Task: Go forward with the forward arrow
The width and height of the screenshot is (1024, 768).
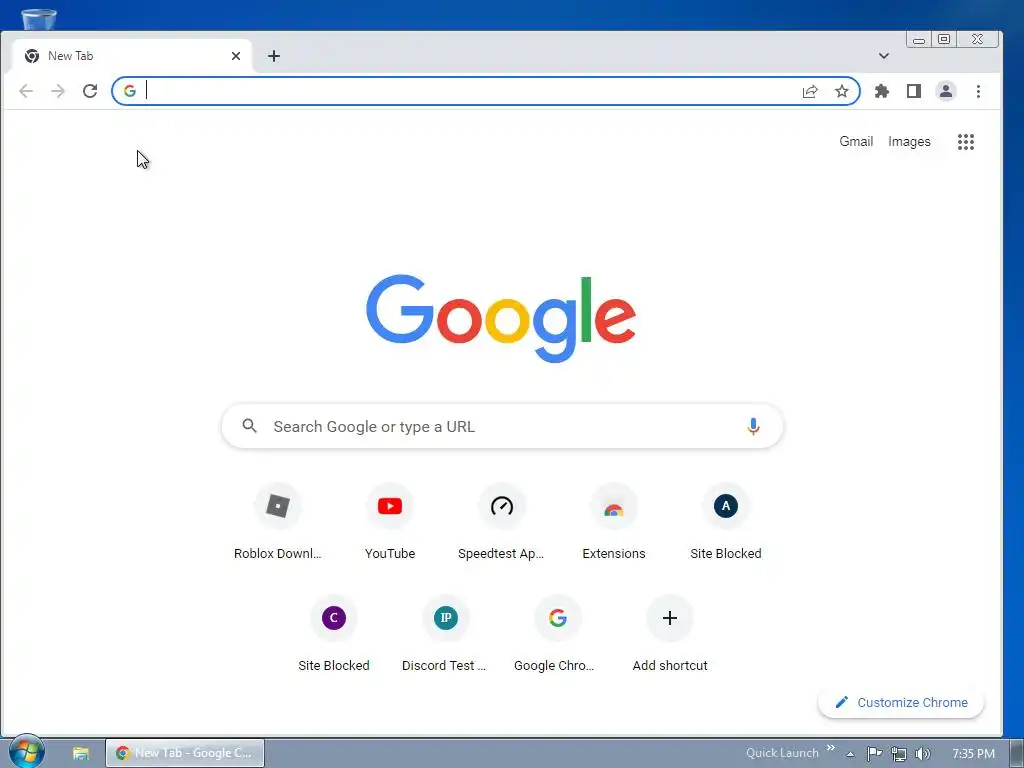Action: pyautogui.click(x=58, y=91)
